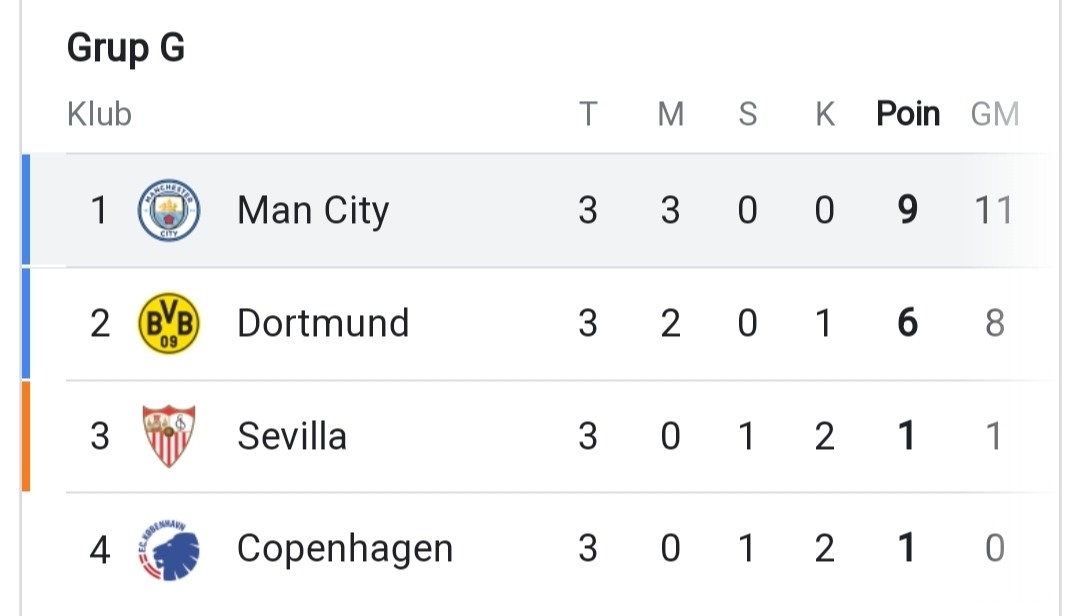Click Dortmund's 6 points value
This screenshot has height=616, width=1080.
908,323
